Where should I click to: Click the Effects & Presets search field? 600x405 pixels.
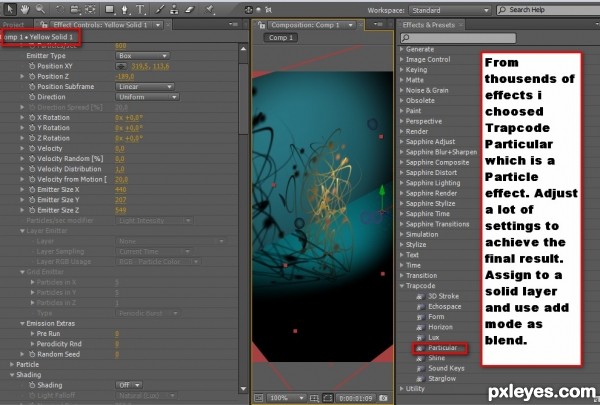[458, 38]
